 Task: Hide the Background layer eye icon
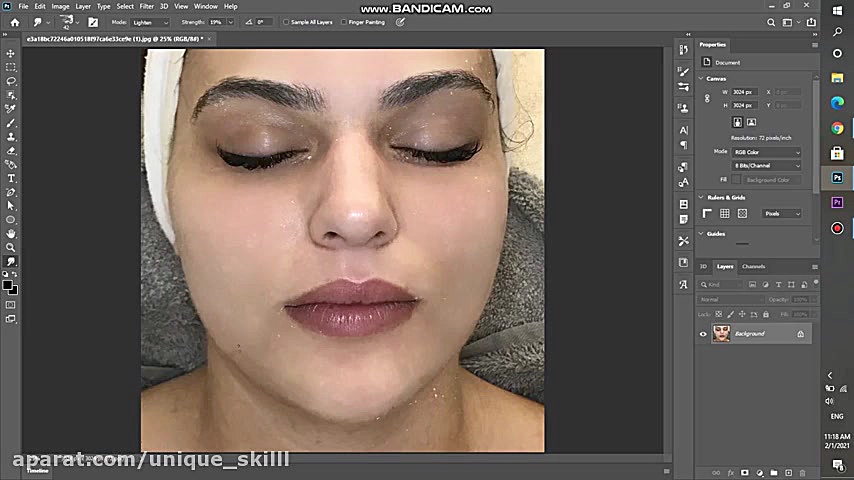[703, 334]
